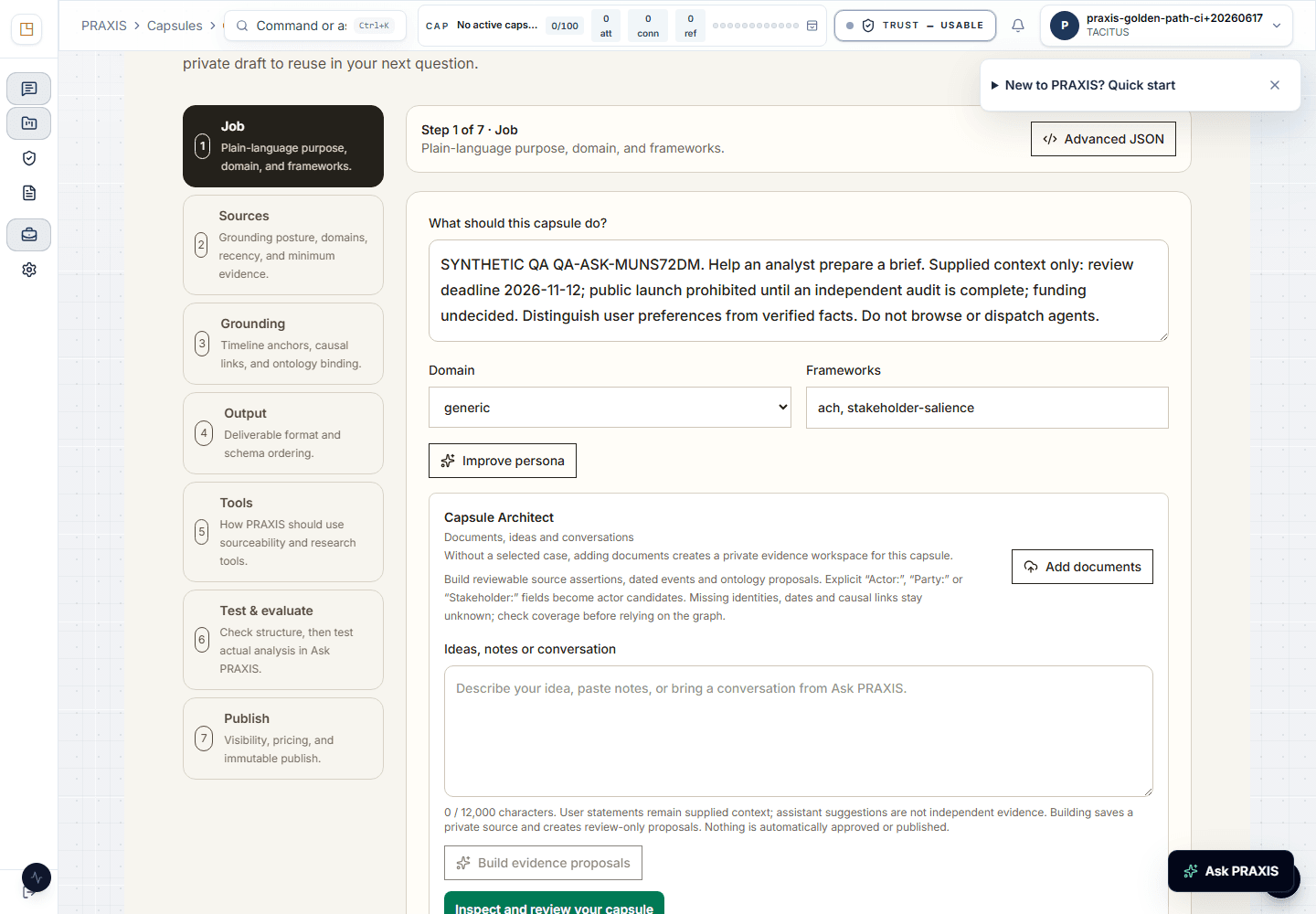1316x914 pixels.
Task: Click the Capsules breadcrumb link
Action: (x=175, y=26)
